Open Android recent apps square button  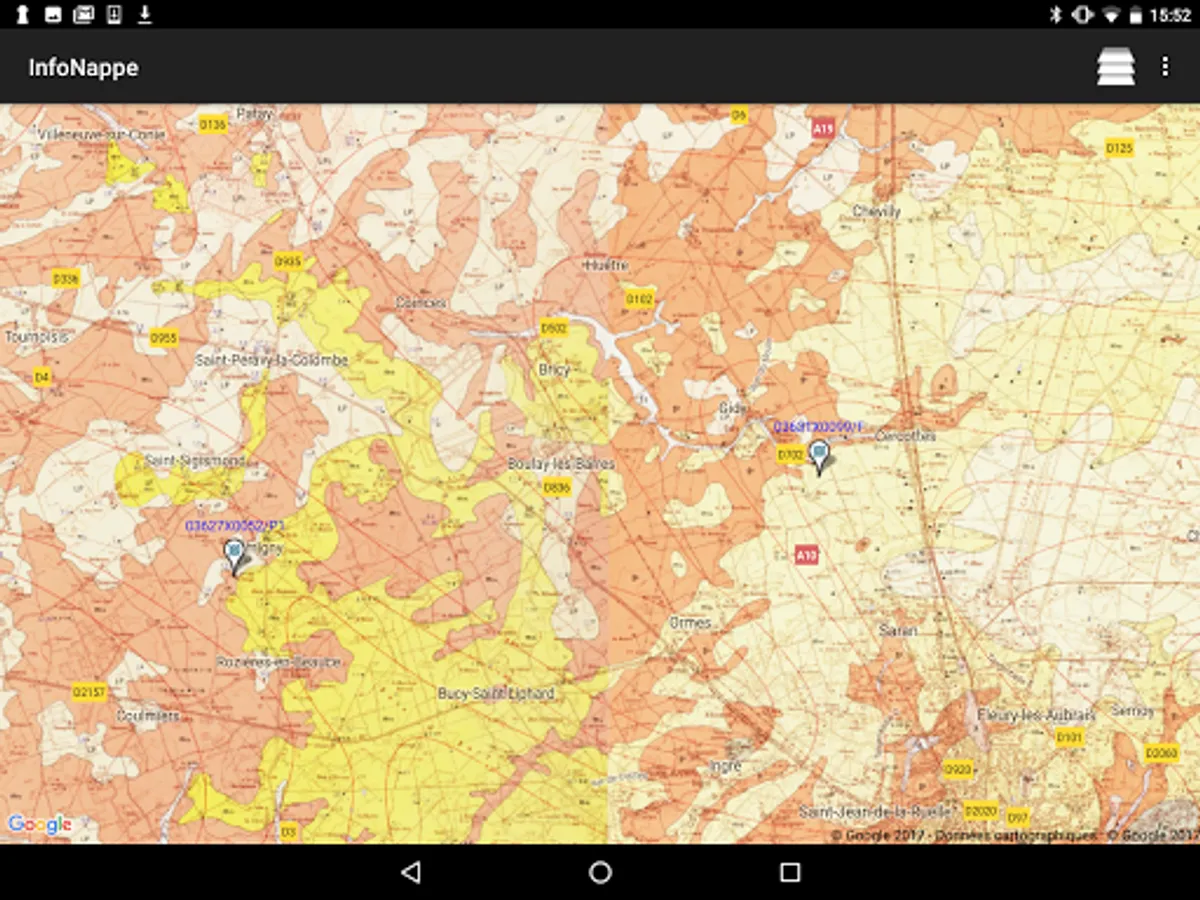[790, 872]
